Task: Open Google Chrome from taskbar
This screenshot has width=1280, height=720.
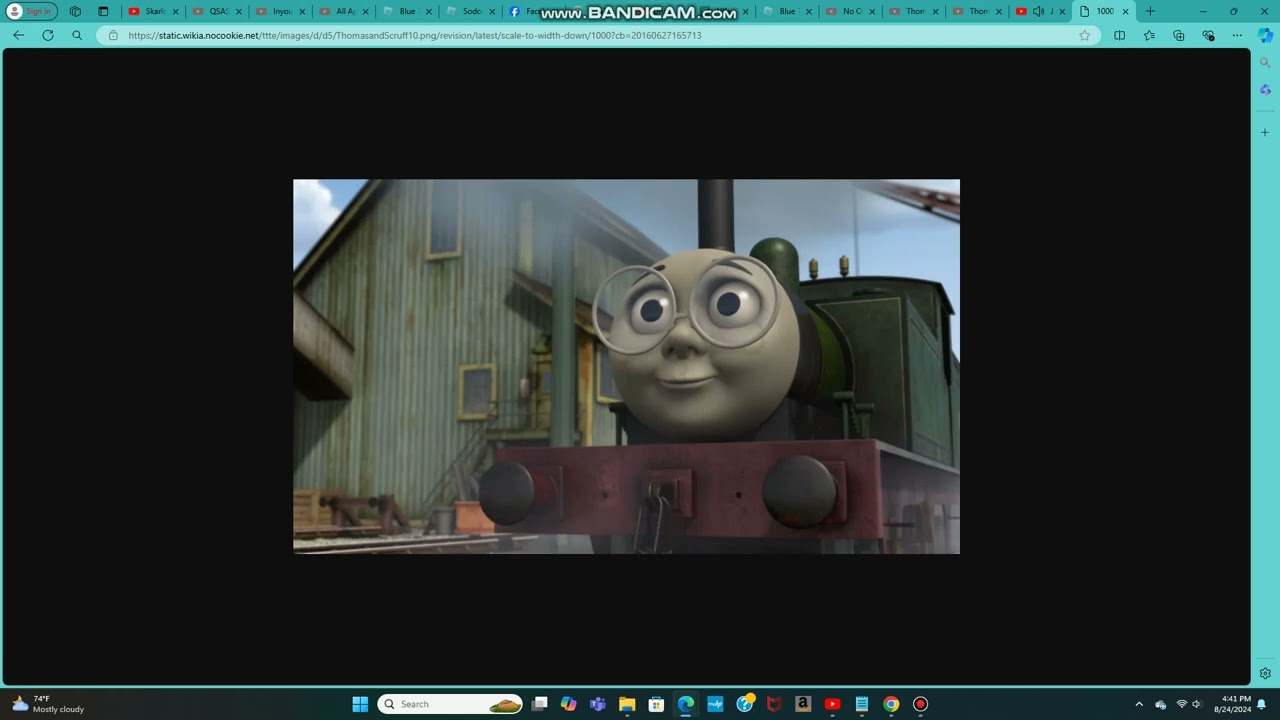Action: click(x=891, y=704)
